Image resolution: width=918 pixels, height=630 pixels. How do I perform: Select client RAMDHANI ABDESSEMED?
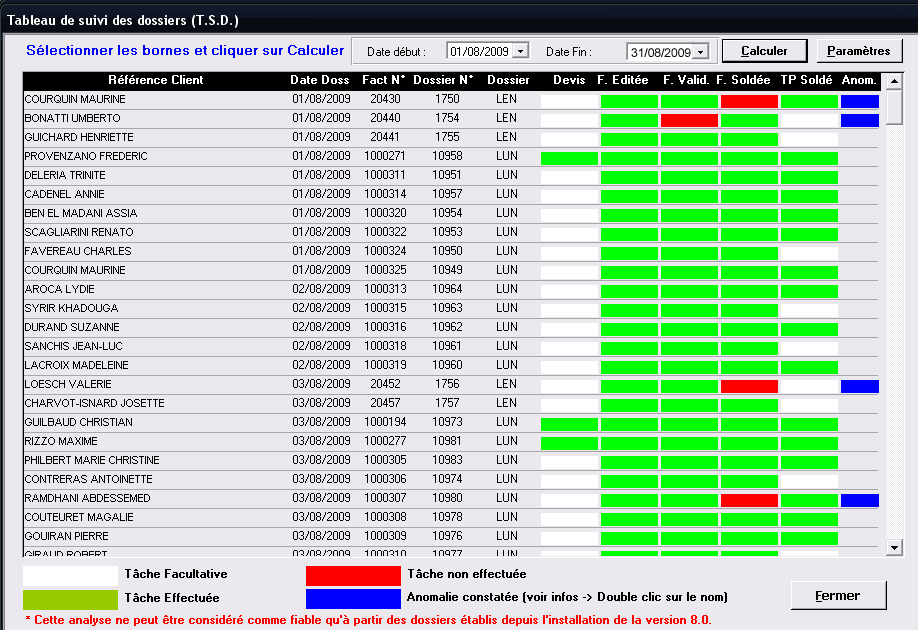point(87,498)
